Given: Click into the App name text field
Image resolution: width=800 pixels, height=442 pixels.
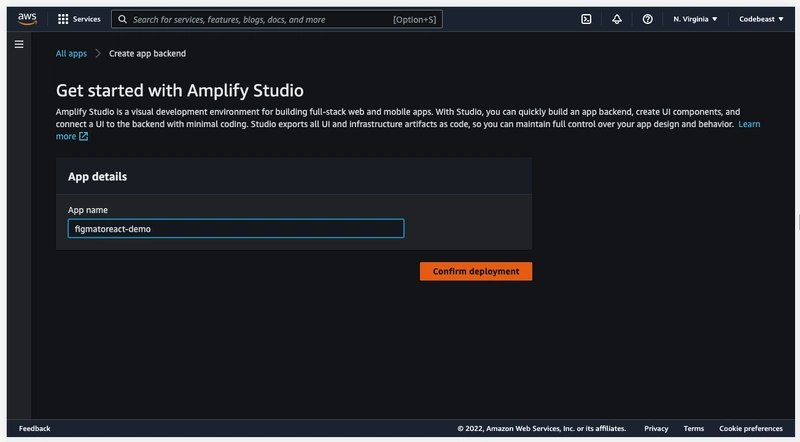Looking at the screenshot, I should coord(236,229).
